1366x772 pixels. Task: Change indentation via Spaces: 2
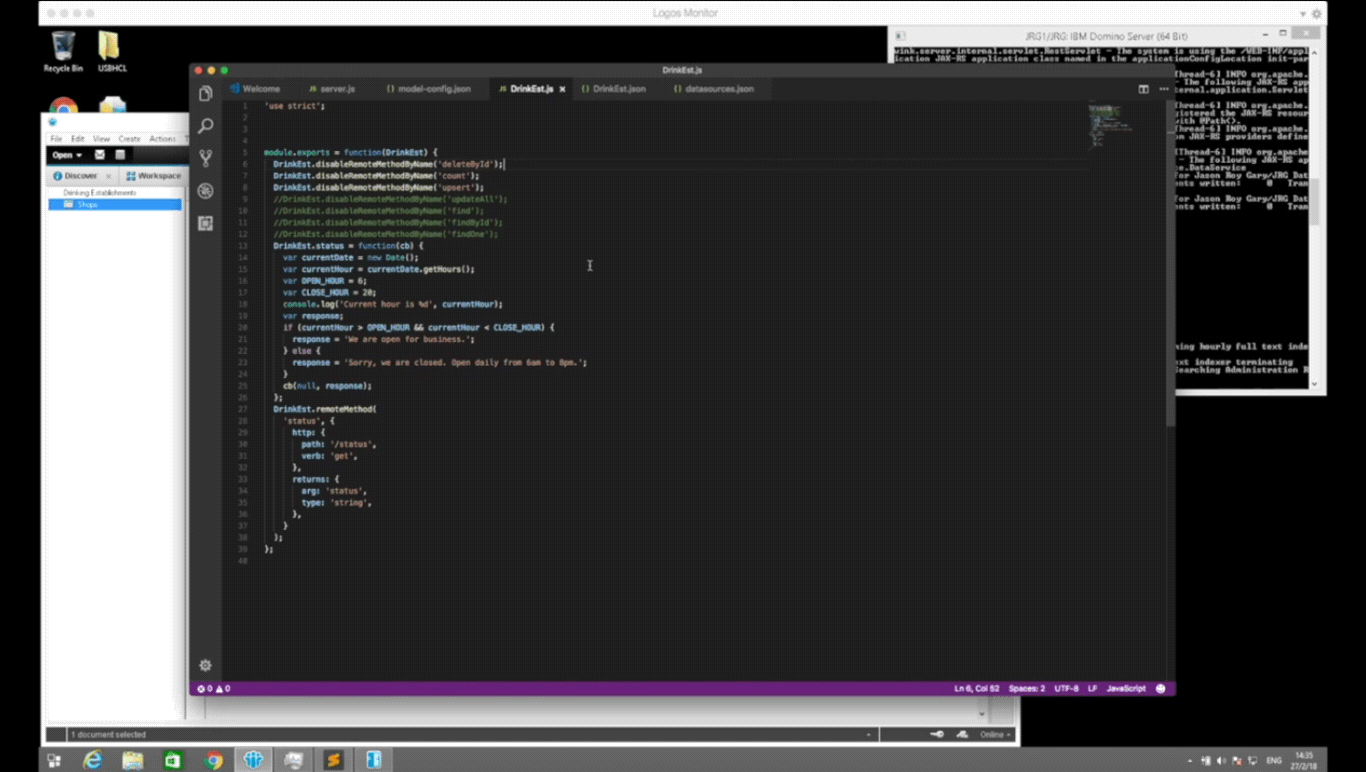(1027, 689)
